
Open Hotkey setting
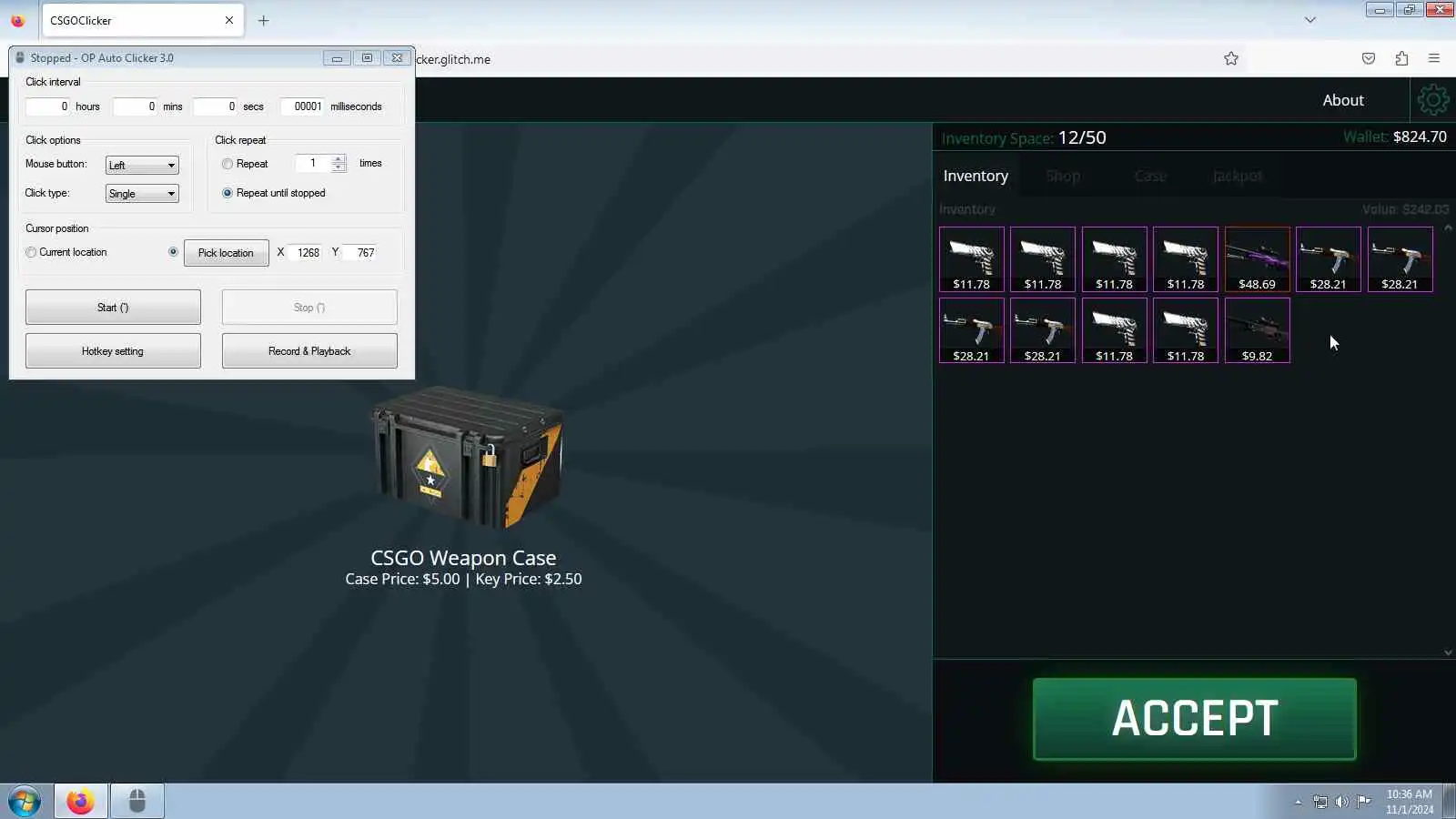coord(113,351)
